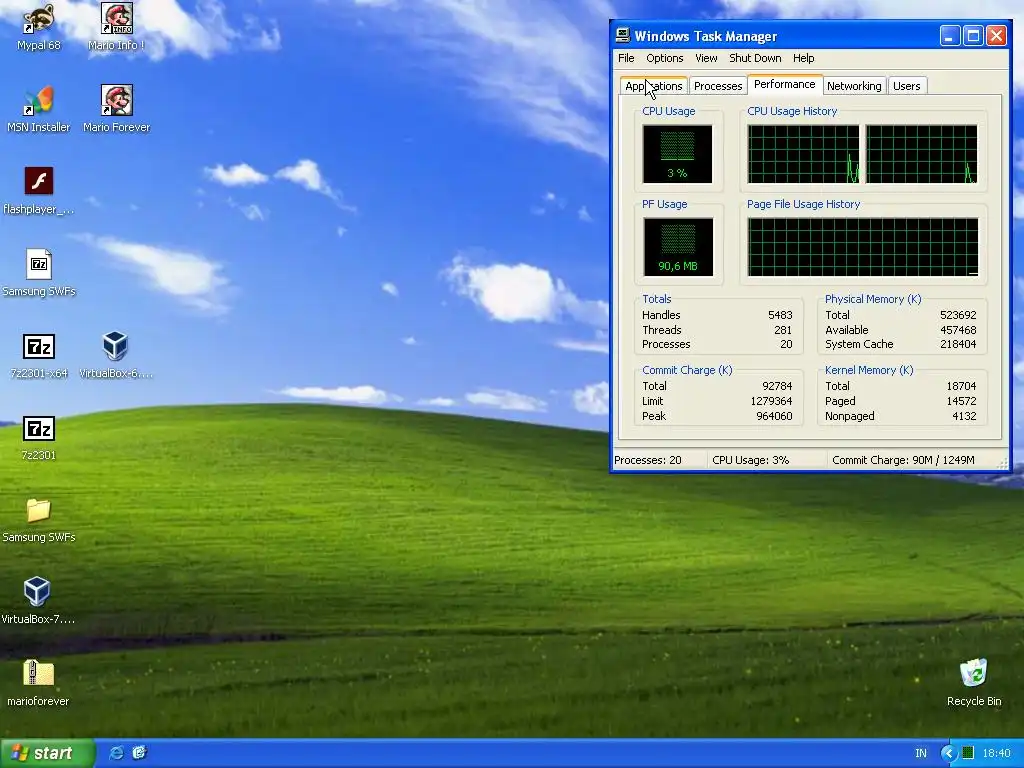Minimize the Windows Task Manager window

(x=950, y=35)
